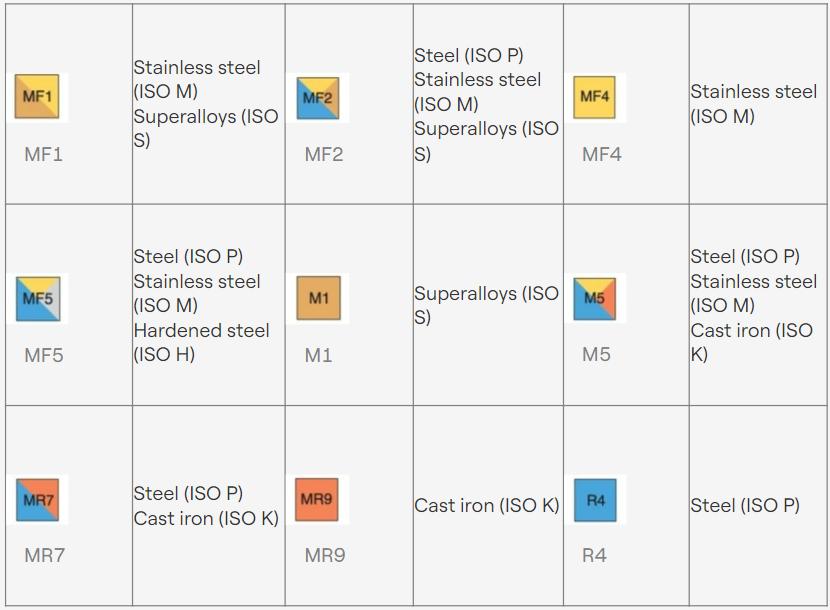
Task: Click the orange MR9 icon
Action: pos(318,500)
